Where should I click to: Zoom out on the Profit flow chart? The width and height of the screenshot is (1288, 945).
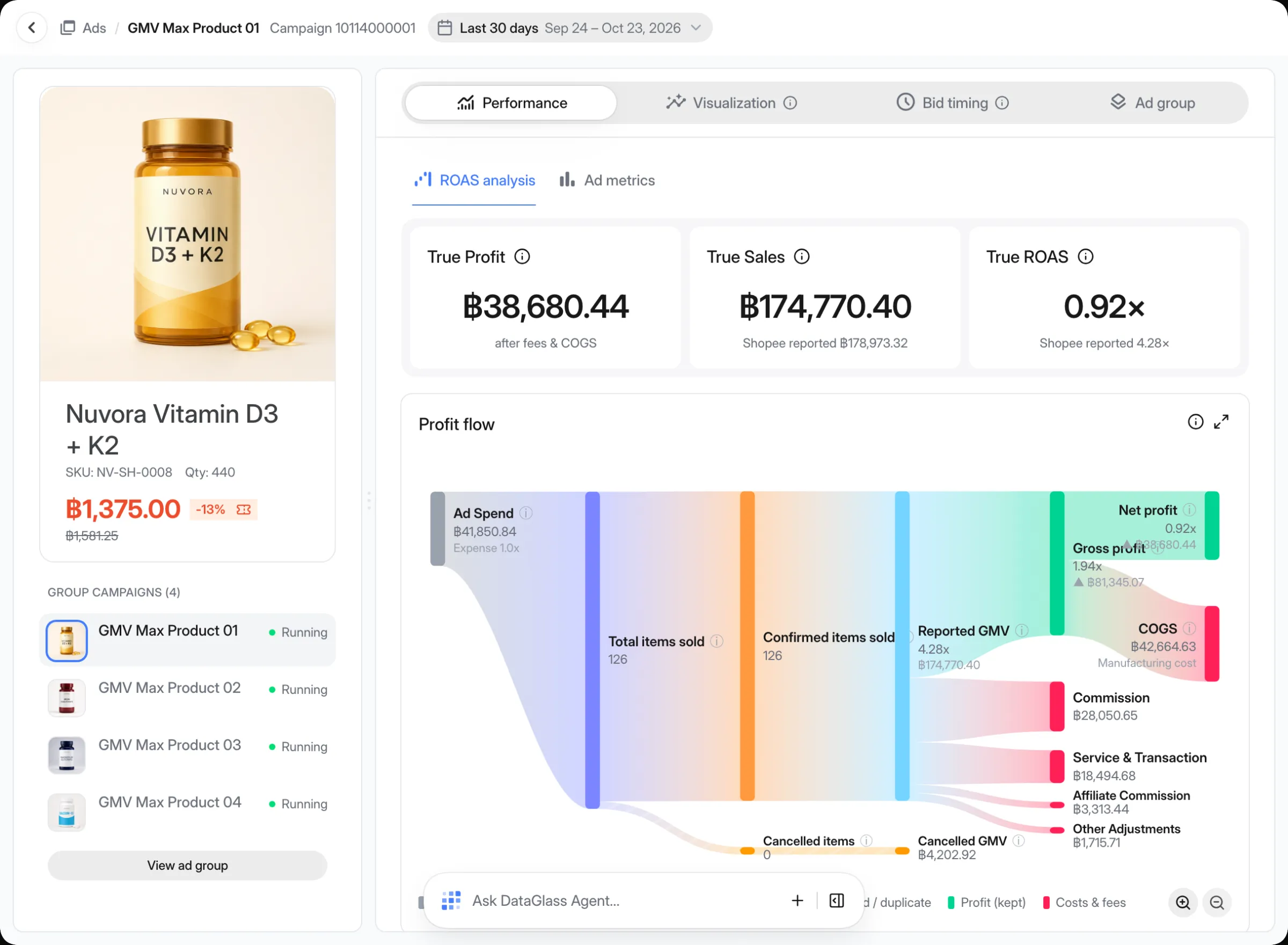click(1217, 903)
